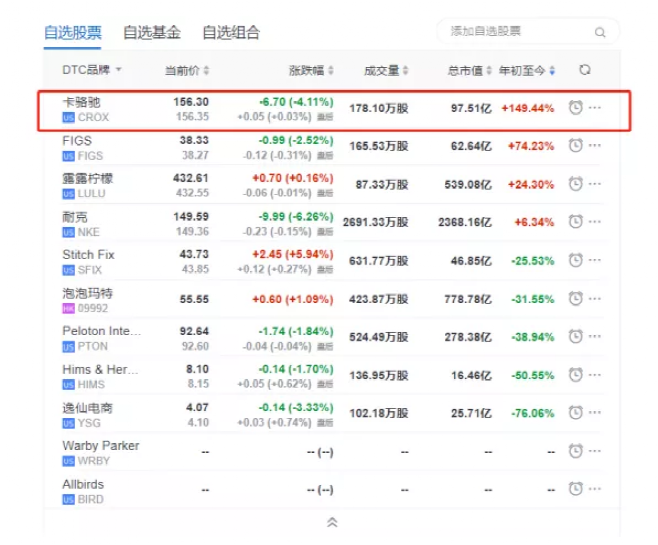Image resolution: width=658 pixels, height=545 pixels.
Task: Open the DTC品牌 group dropdown
Action: [91, 70]
